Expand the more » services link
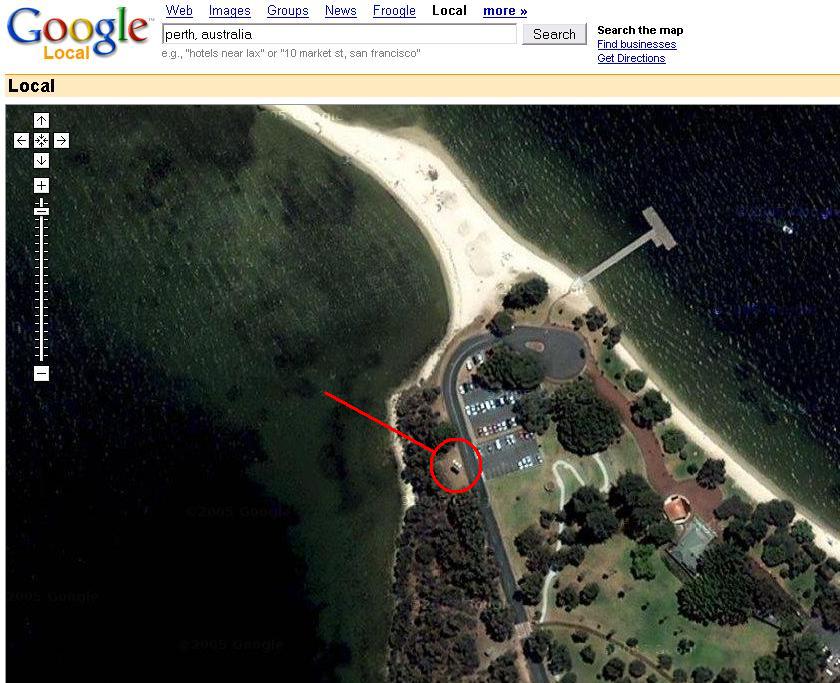This screenshot has height=683, width=840. click(505, 11)
